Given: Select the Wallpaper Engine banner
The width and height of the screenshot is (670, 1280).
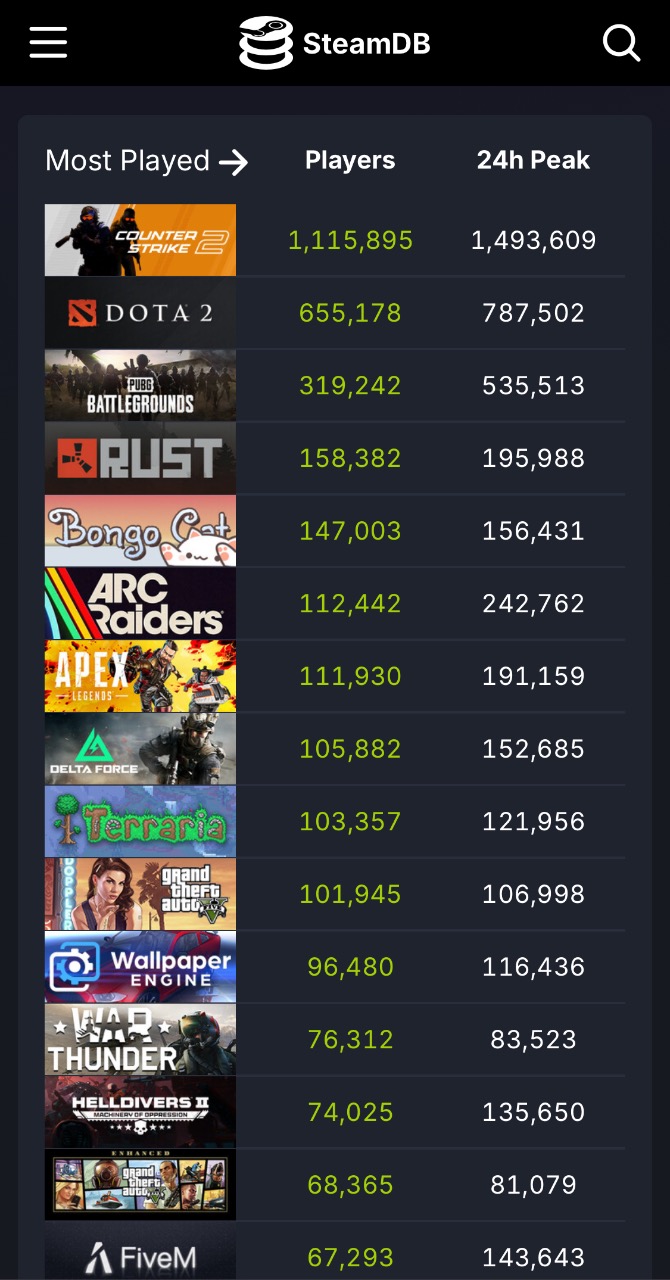Looking at the screenshot, I should click(140, 967).
